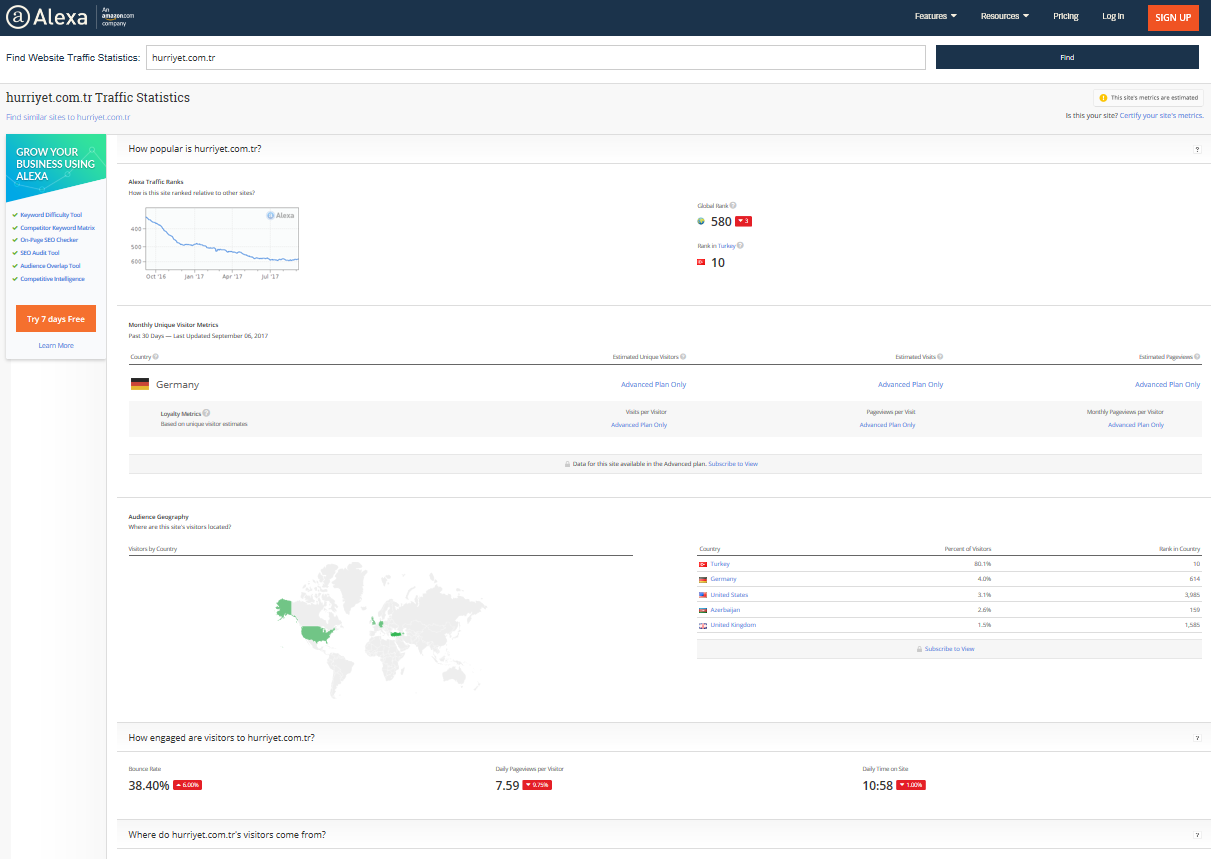Open the Azerbaijan country link

click(725, 610)
